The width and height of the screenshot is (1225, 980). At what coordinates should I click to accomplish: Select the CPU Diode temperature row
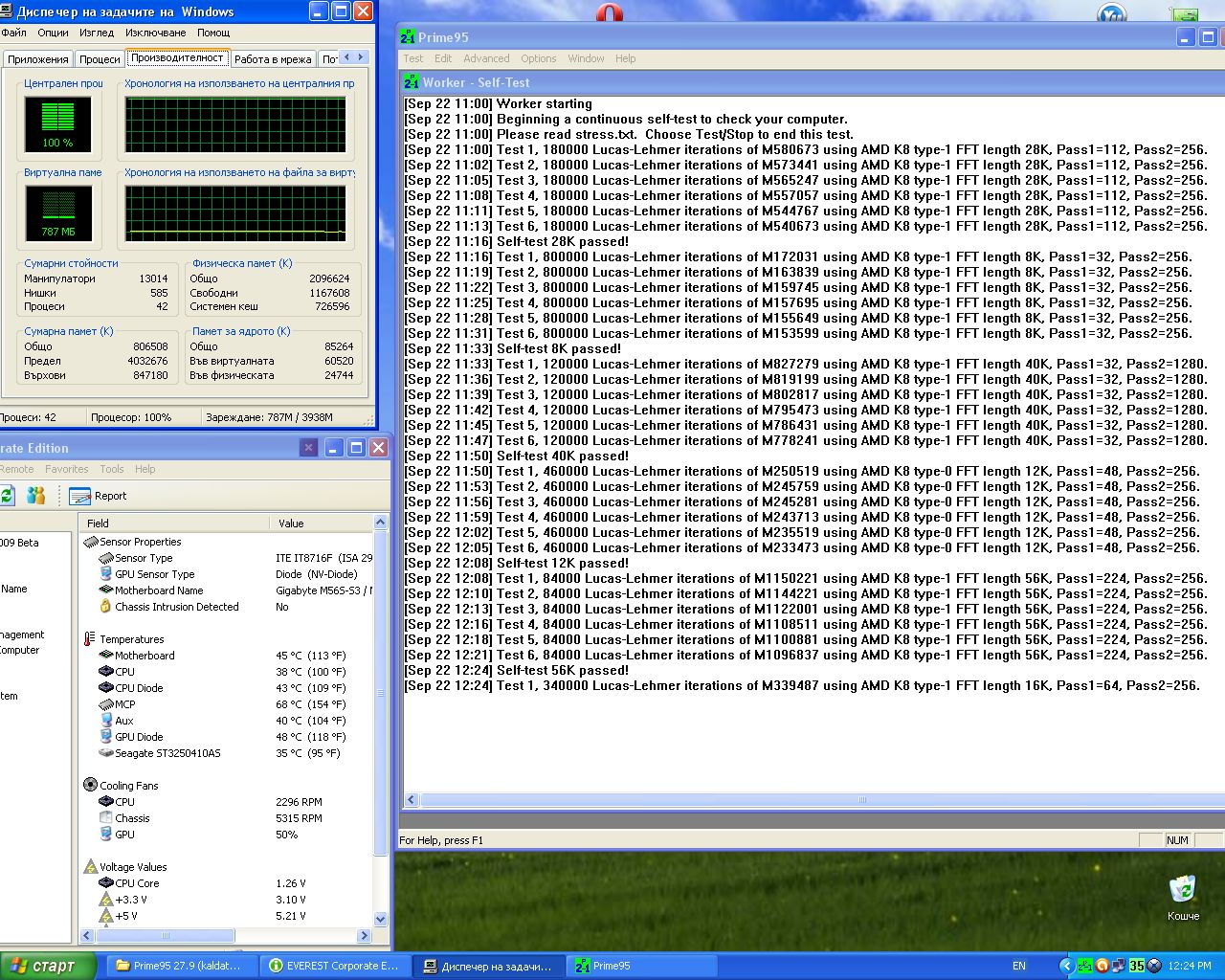139,688
